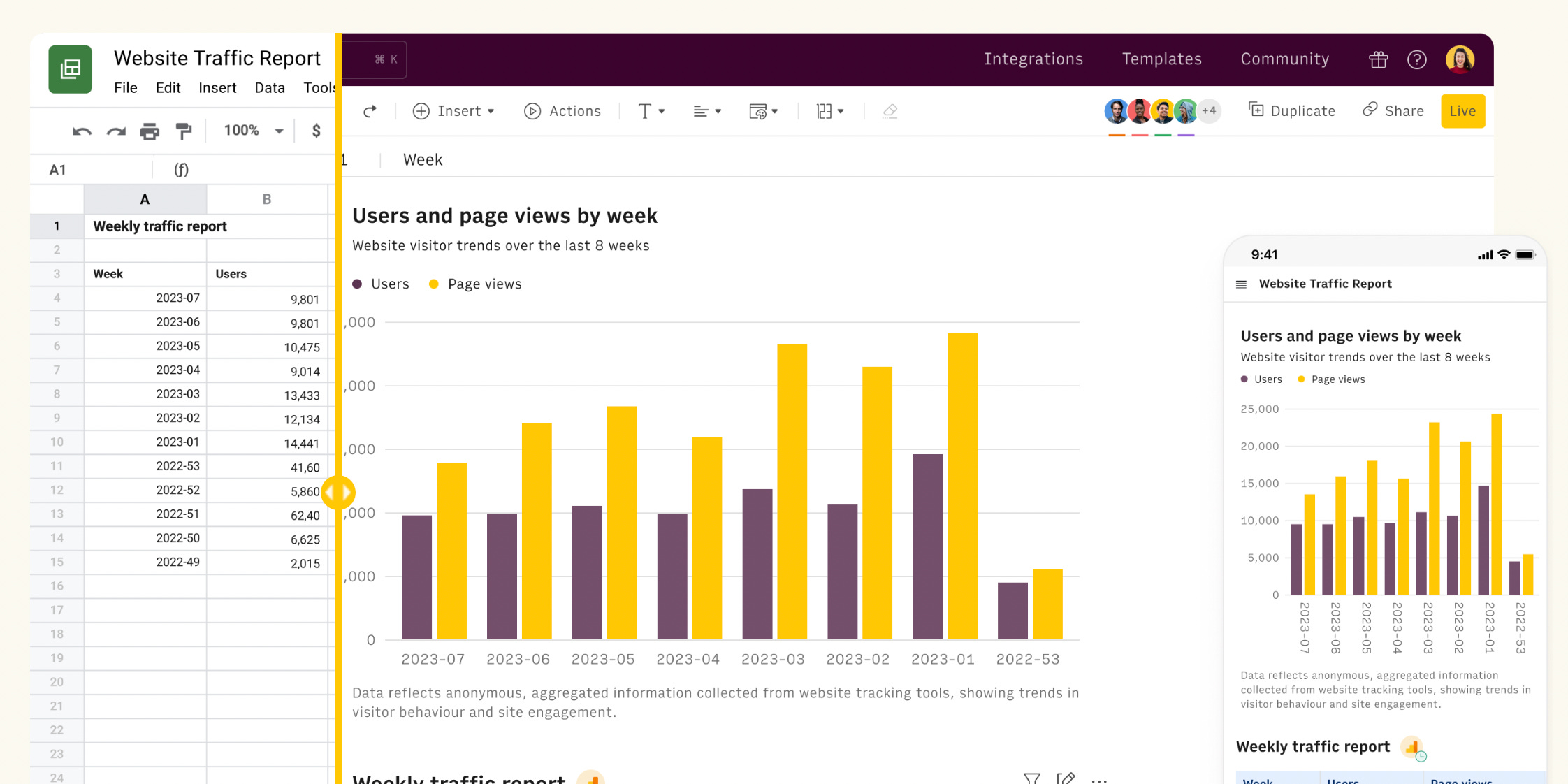
Task: Click the yellow comparison slider handle
Action: point(338,493)
